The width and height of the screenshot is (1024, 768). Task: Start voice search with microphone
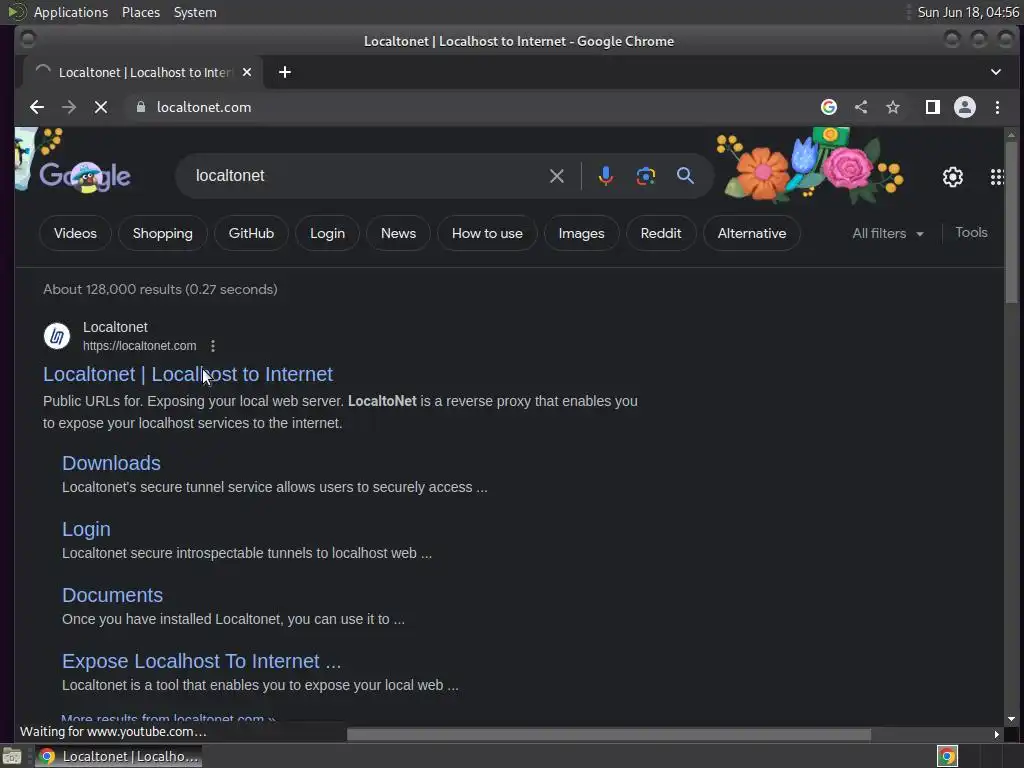[605, 176]
